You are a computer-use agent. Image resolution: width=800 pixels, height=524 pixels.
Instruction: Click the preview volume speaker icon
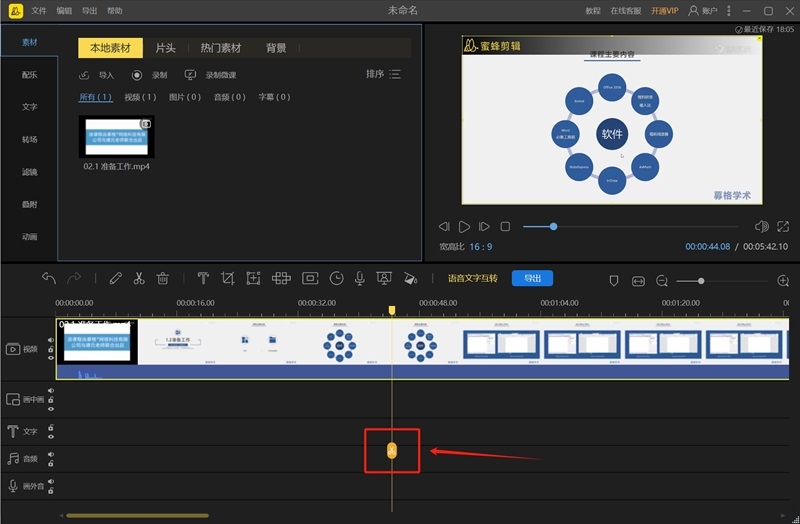(x=762, y=227)
